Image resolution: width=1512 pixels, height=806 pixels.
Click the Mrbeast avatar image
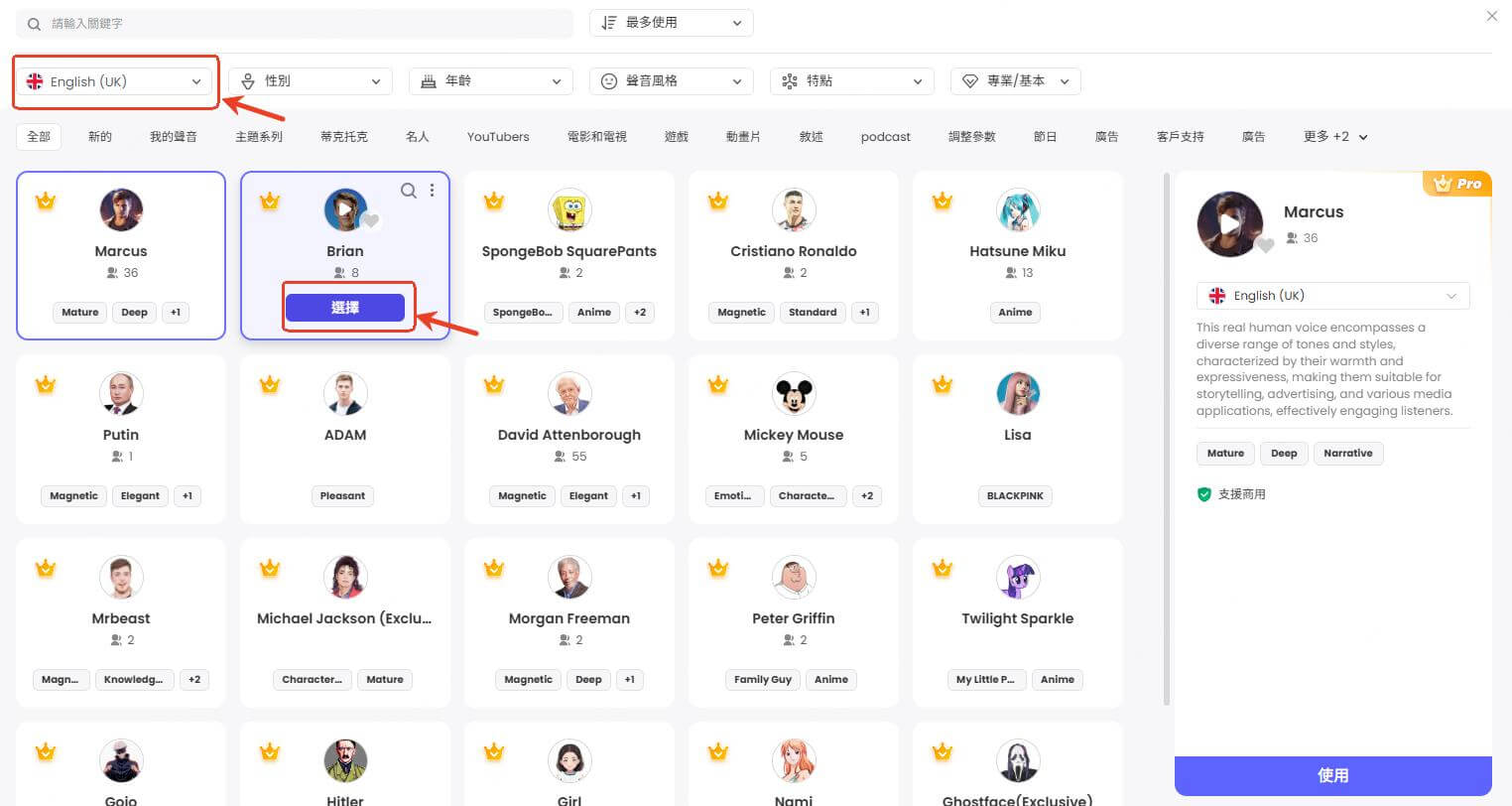tap(121, 578)
